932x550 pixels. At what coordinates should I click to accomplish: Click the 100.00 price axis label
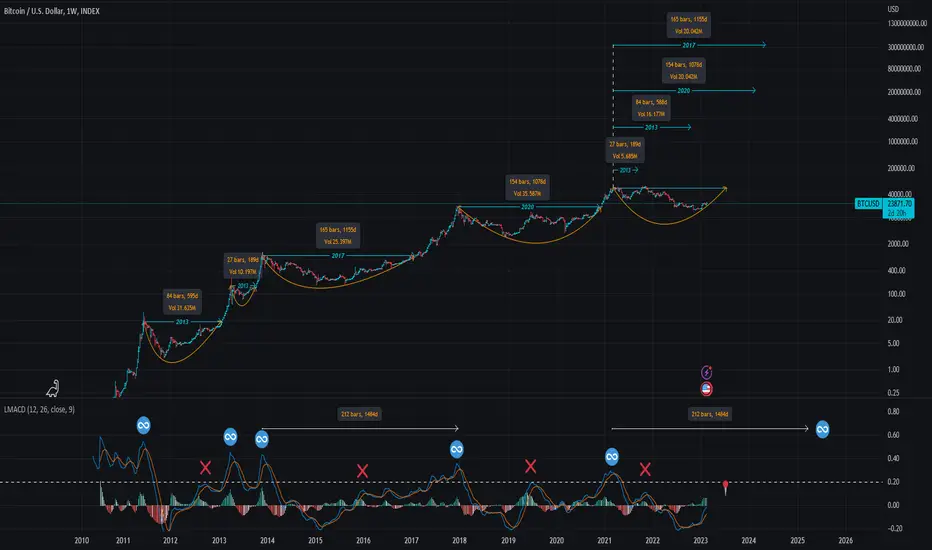point(896,294)
